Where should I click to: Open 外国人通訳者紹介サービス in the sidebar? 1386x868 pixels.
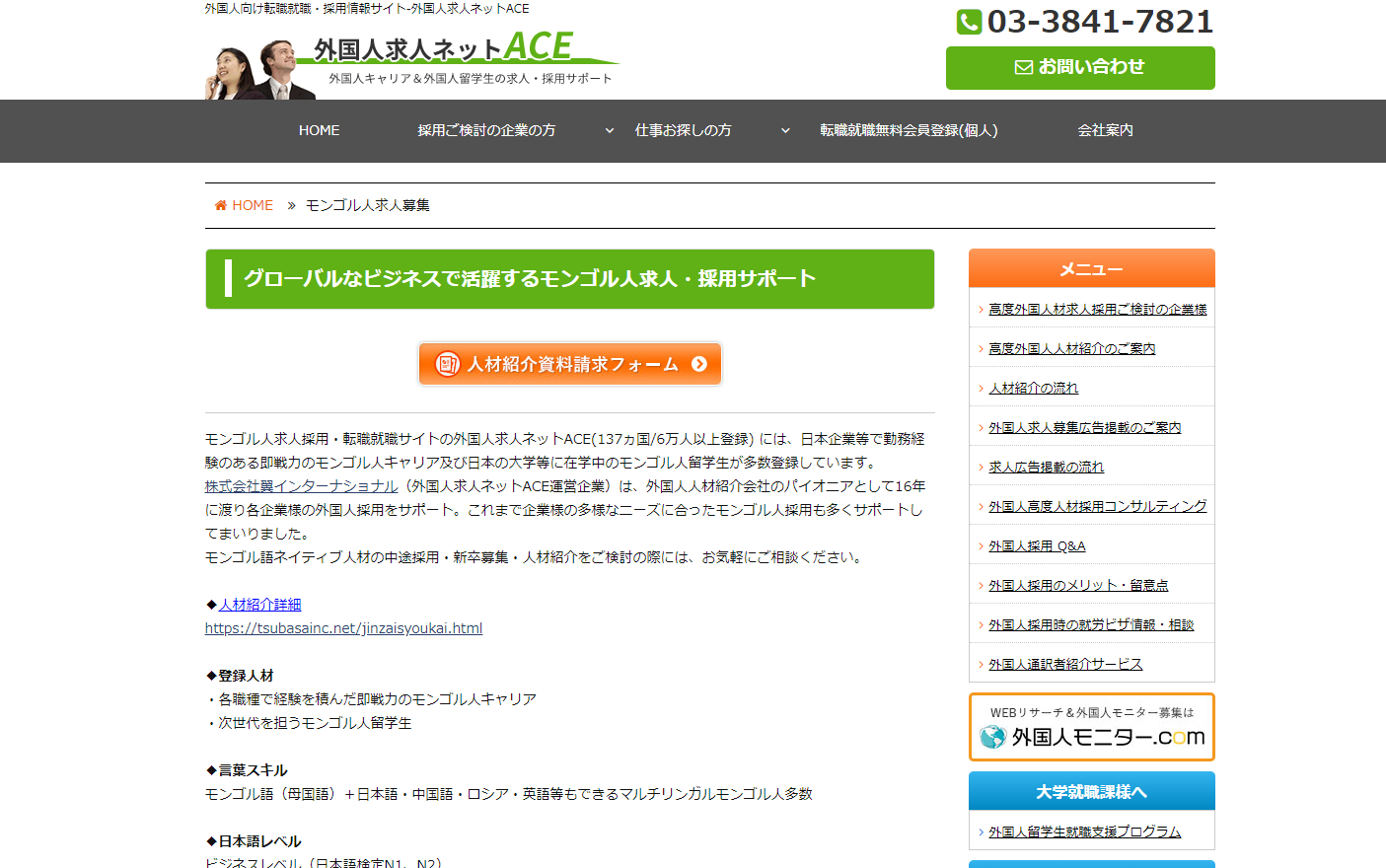pyautogui.click(x=1065, y=664)
